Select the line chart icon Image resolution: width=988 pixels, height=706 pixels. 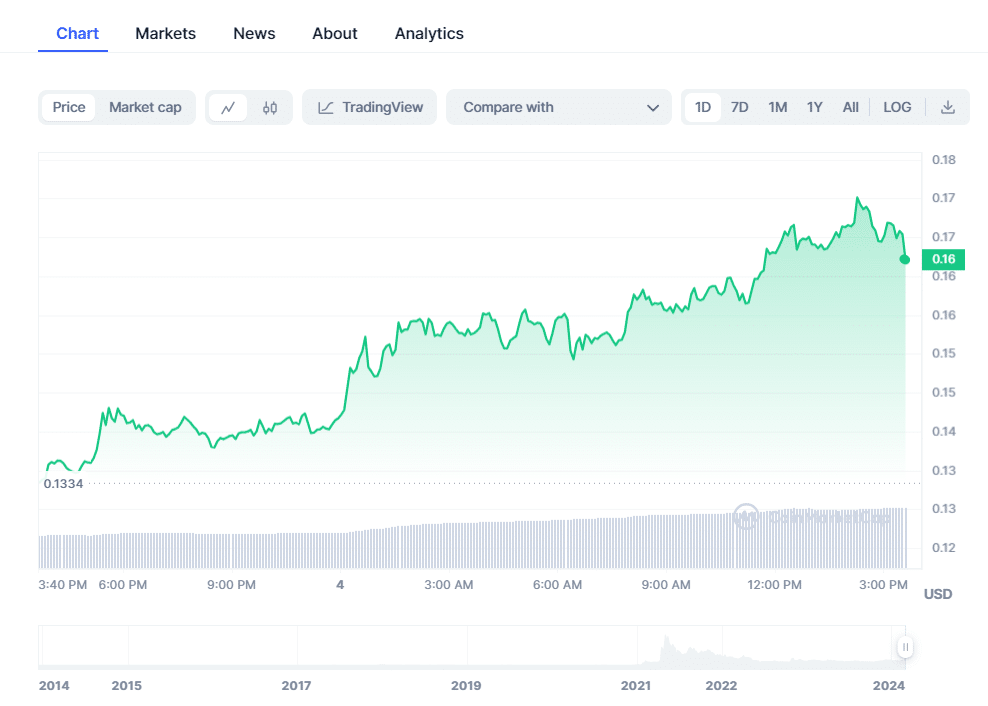pos(229,107)
